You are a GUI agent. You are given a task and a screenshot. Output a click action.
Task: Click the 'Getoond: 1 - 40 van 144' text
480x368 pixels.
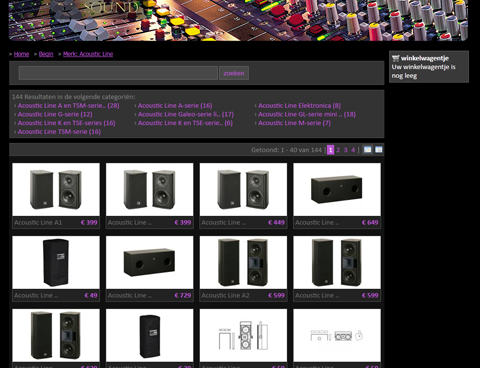coord(286,150)
